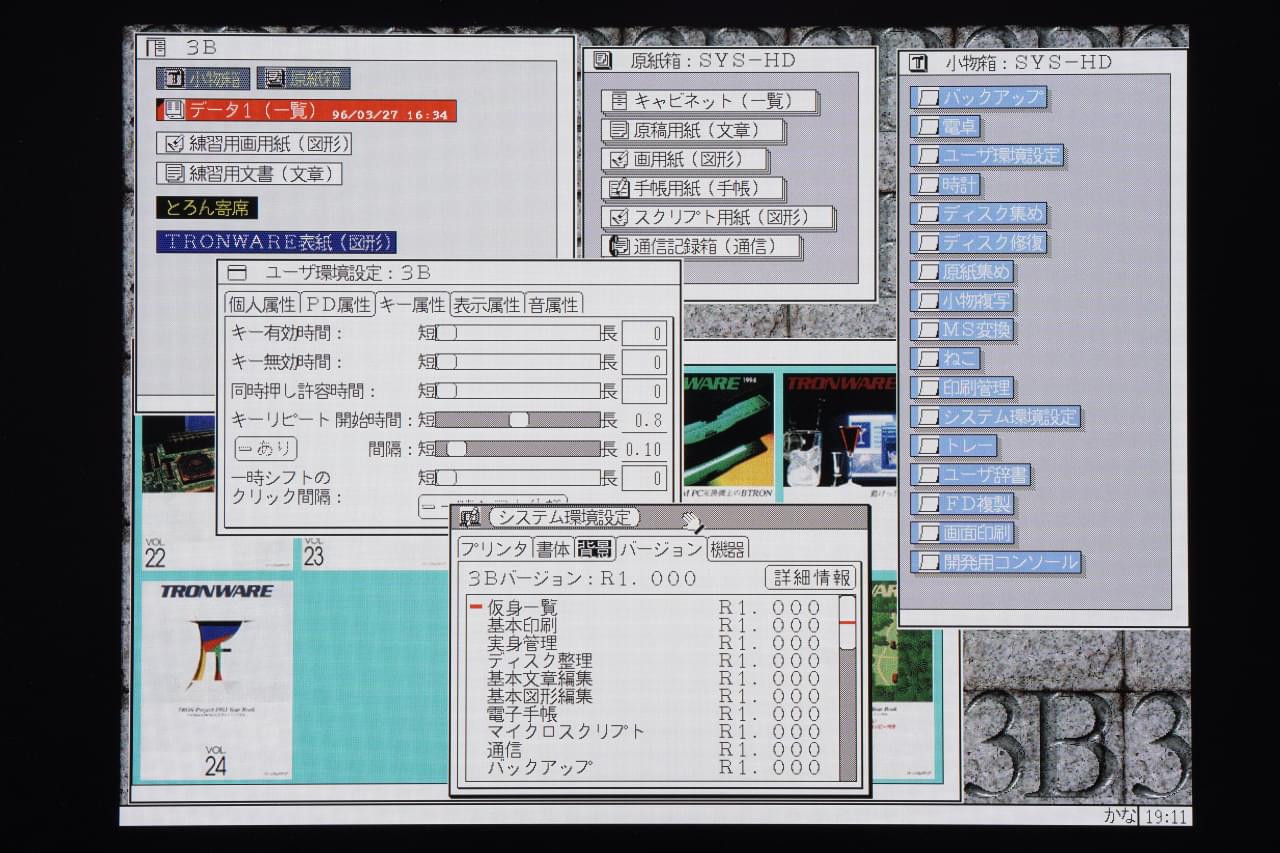Click the 小物箱 item in the 3B window
The image size is (1280, 853).
point(203,78)
